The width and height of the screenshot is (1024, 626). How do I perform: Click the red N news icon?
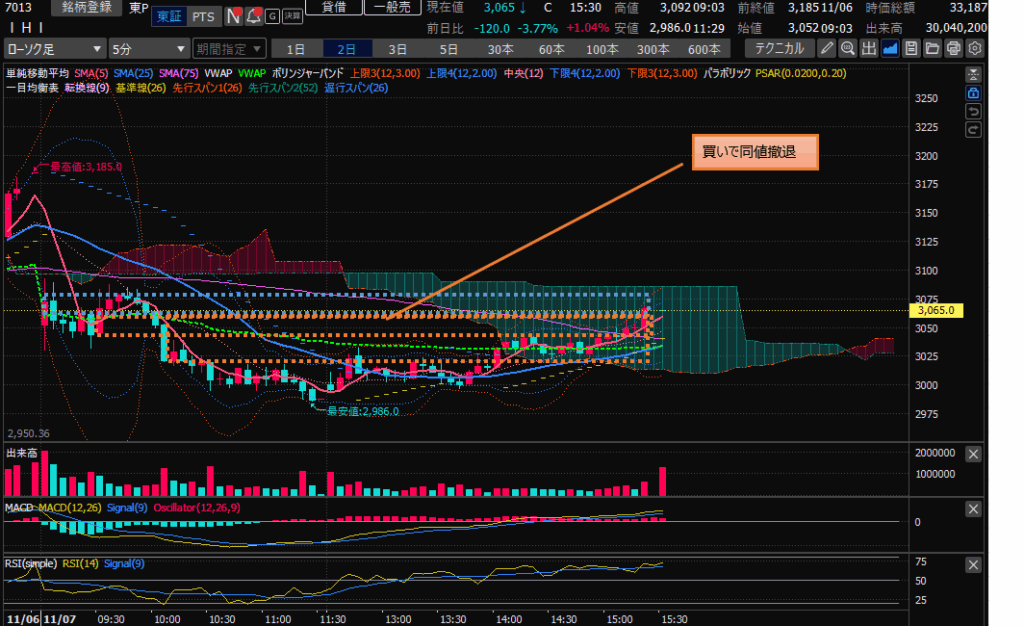(232, 16)
